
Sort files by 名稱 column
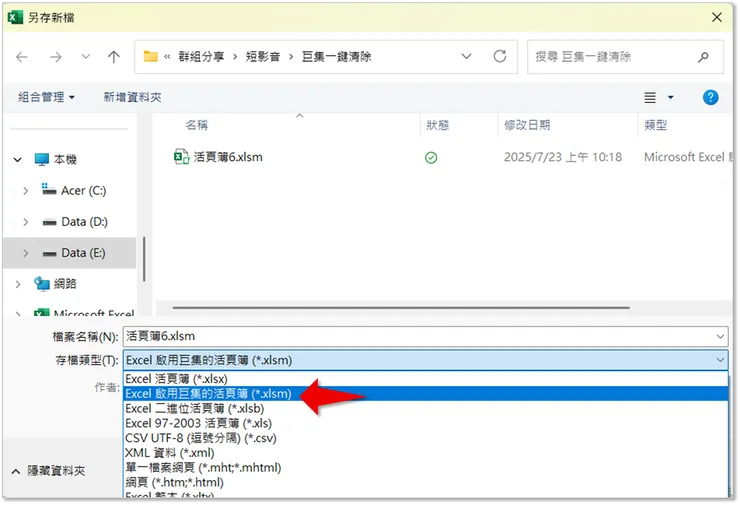click(x=196, y=125)
